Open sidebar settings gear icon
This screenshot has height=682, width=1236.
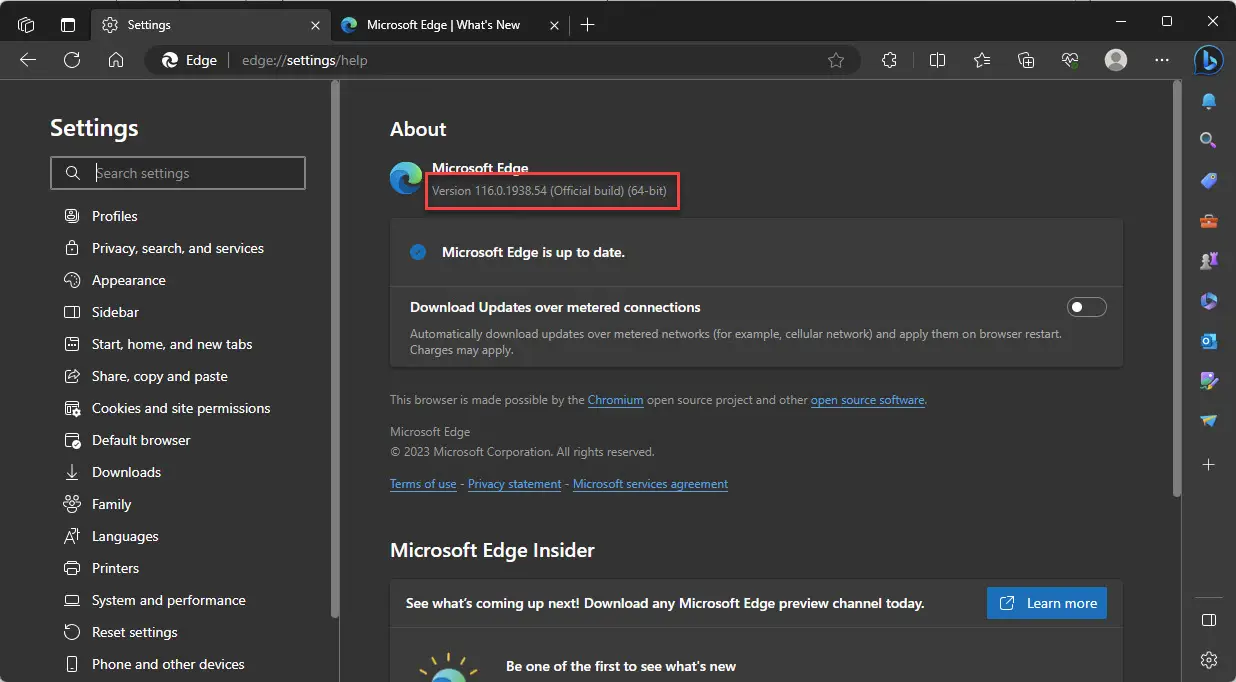tap(1209, 660)
